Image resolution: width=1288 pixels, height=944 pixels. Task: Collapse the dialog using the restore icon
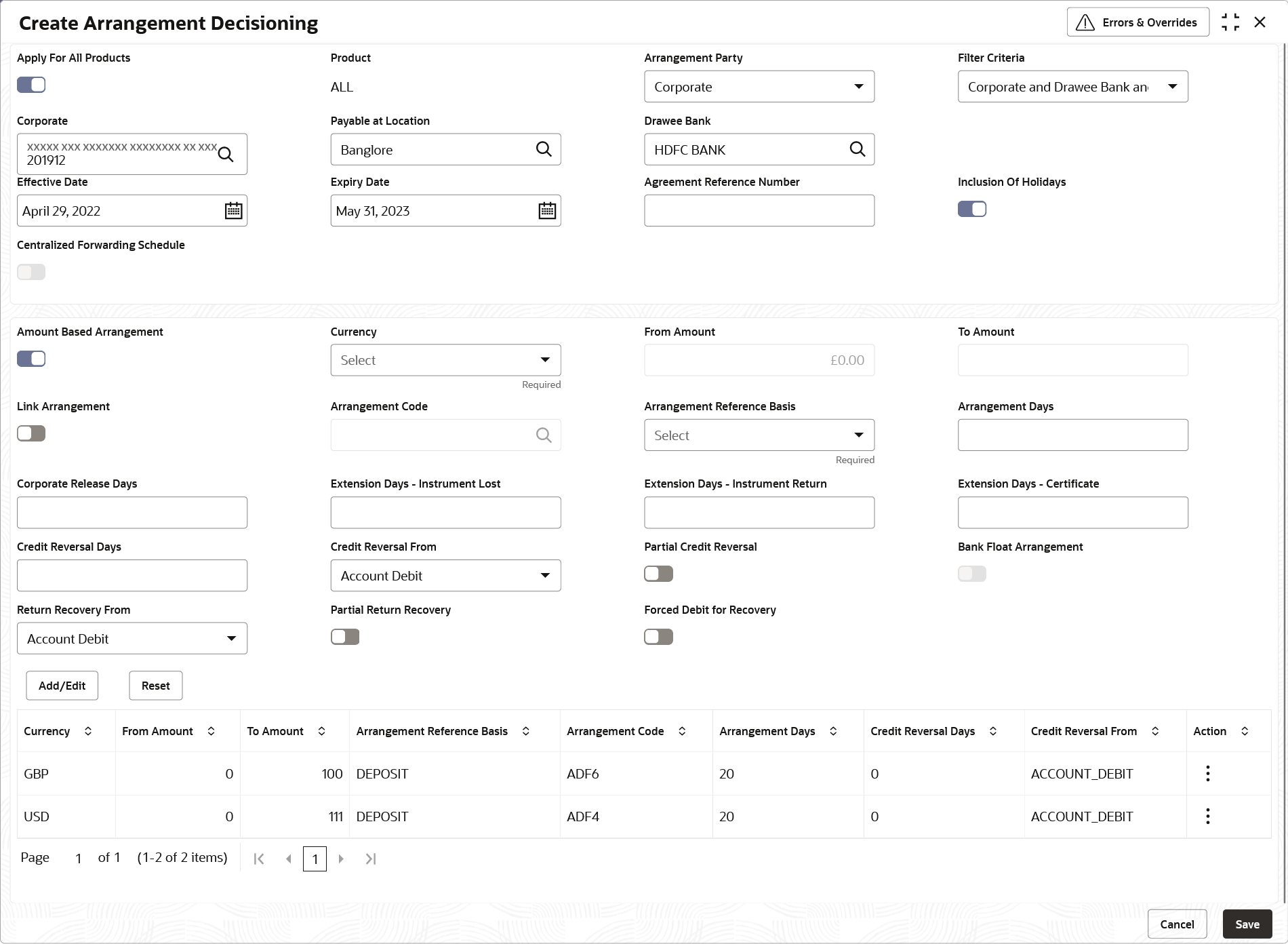pos(1230,22)
